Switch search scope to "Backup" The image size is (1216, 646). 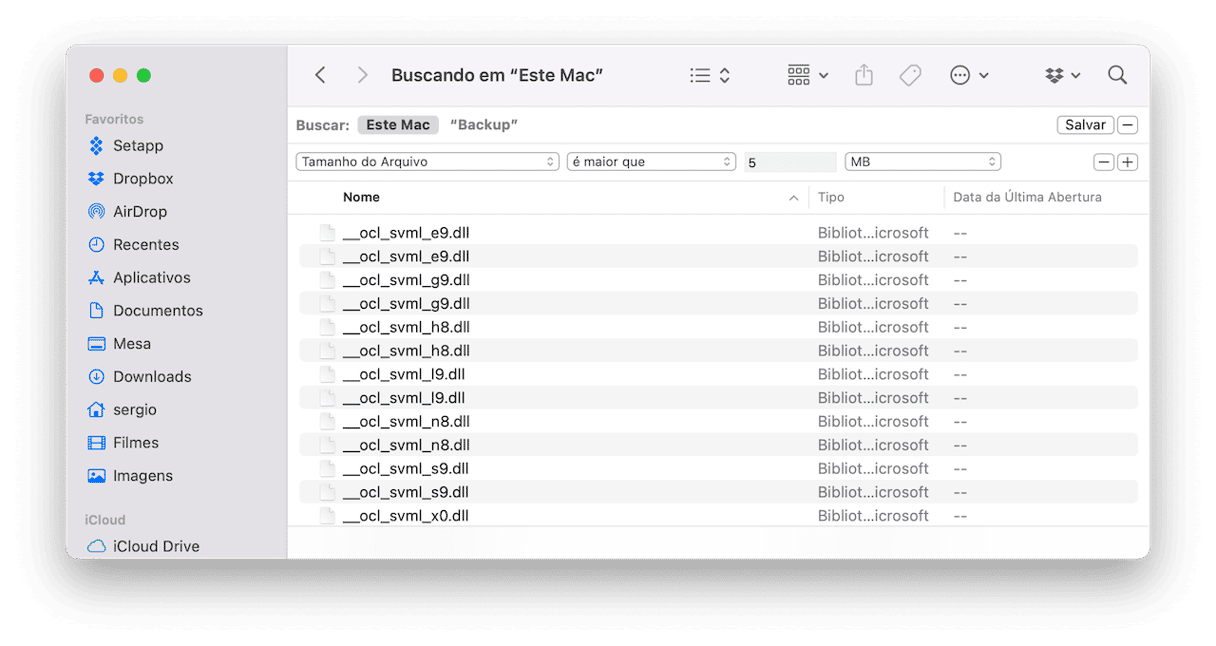pyautogui.click(x=484, y=125)
